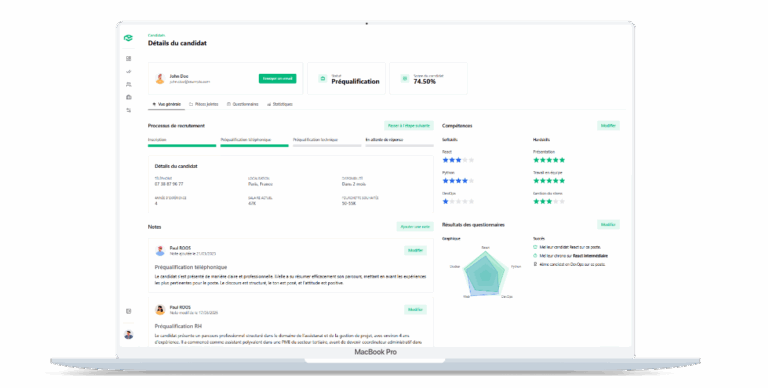This screenshot has width=768, height=388.
Task: Click the swap arrows icon in the sidebar
Action: click(129, 110)
